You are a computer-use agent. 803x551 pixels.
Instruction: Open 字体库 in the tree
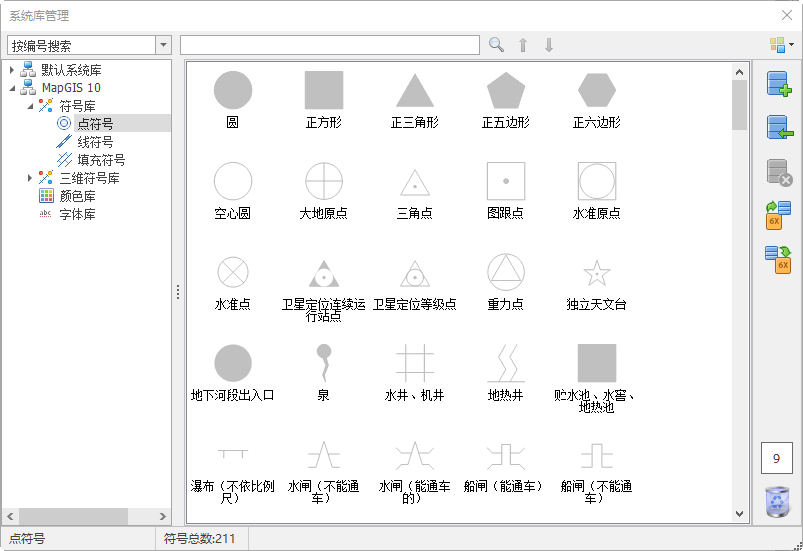(x=77, y=214)
